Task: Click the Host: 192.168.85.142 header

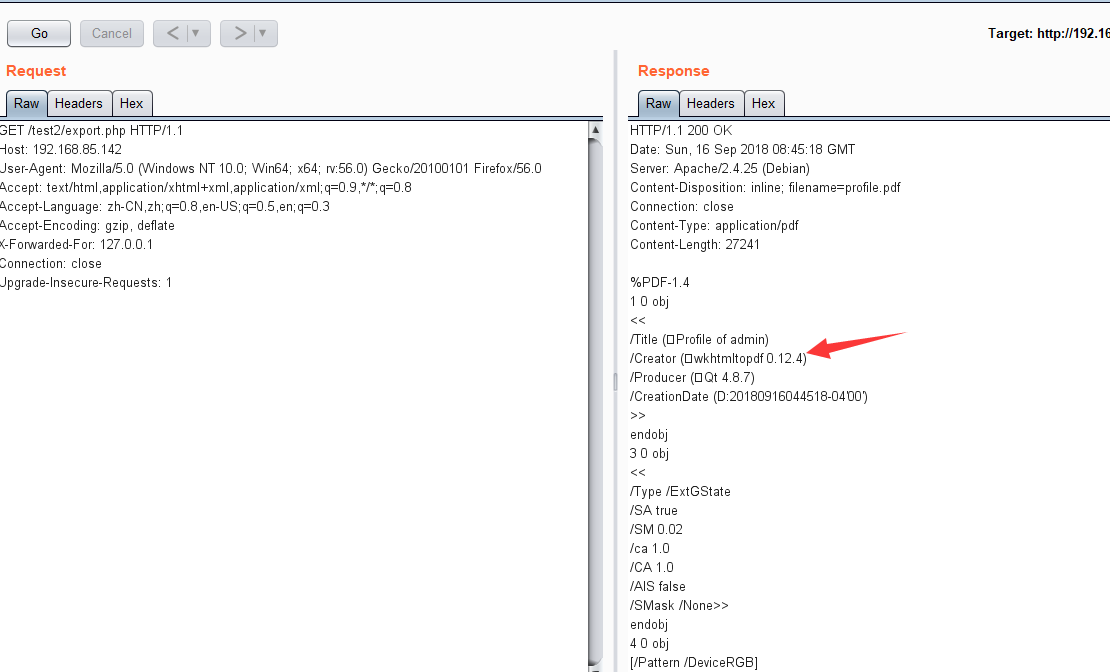Action: click(x=61, y=149)
